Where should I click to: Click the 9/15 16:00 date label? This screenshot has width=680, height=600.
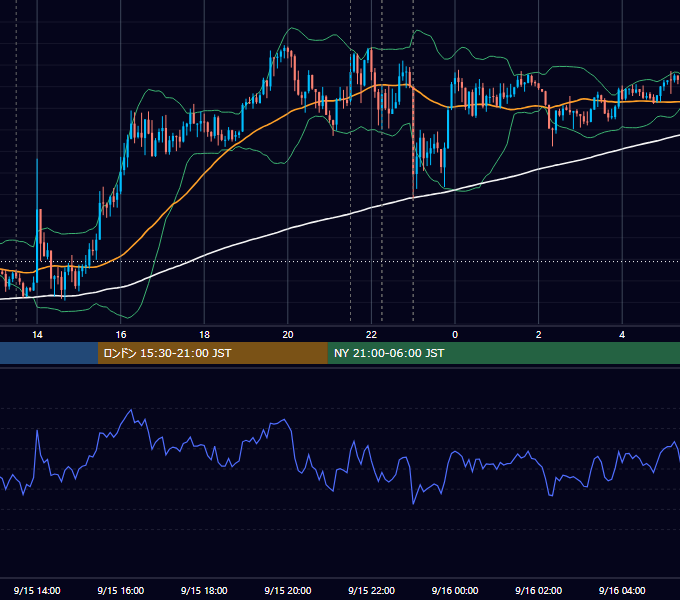[x=121, y=590]
